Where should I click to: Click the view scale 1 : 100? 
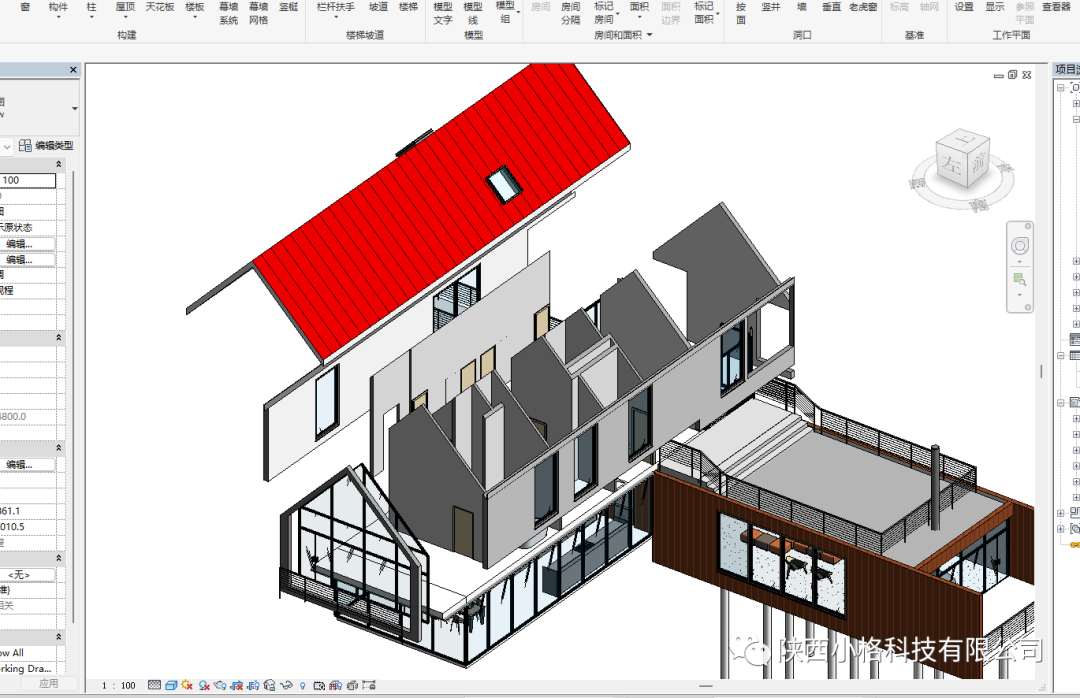click(118, 686)
